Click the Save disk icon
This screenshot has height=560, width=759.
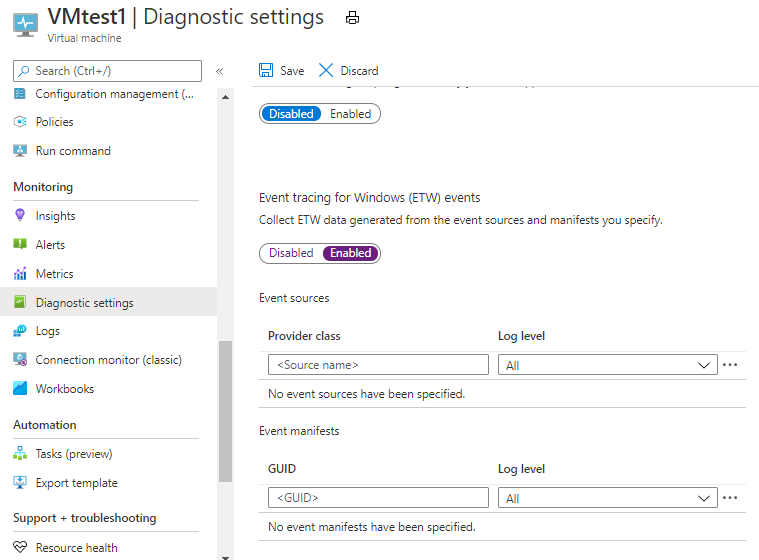click(266, 70)
